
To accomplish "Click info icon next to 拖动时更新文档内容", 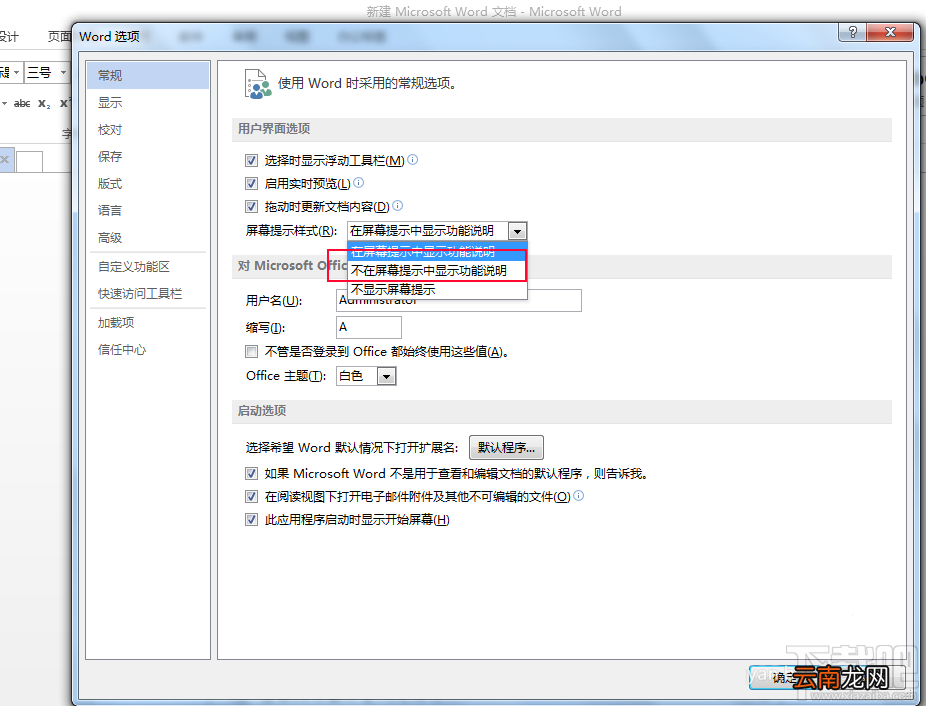I will coord(397,206).
